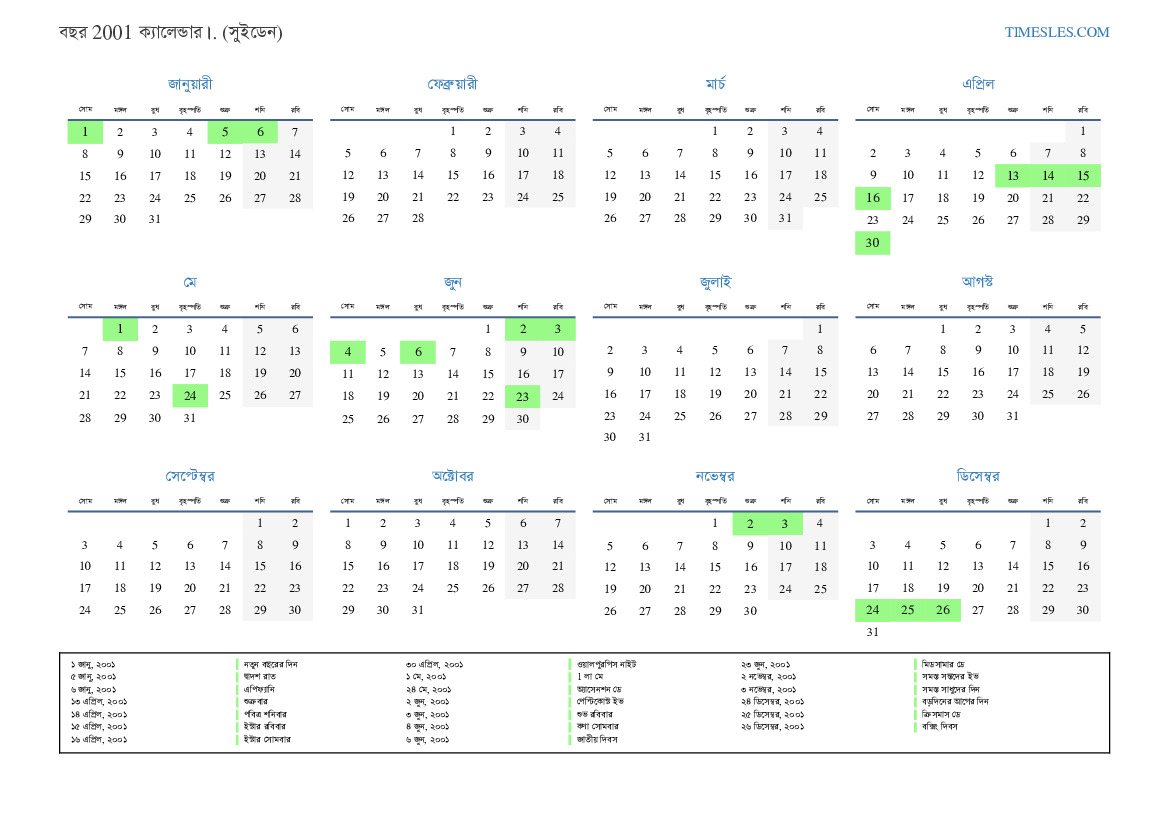Select the জানুয়ারী month heading
1169x827 pixels.
(190, 84)
